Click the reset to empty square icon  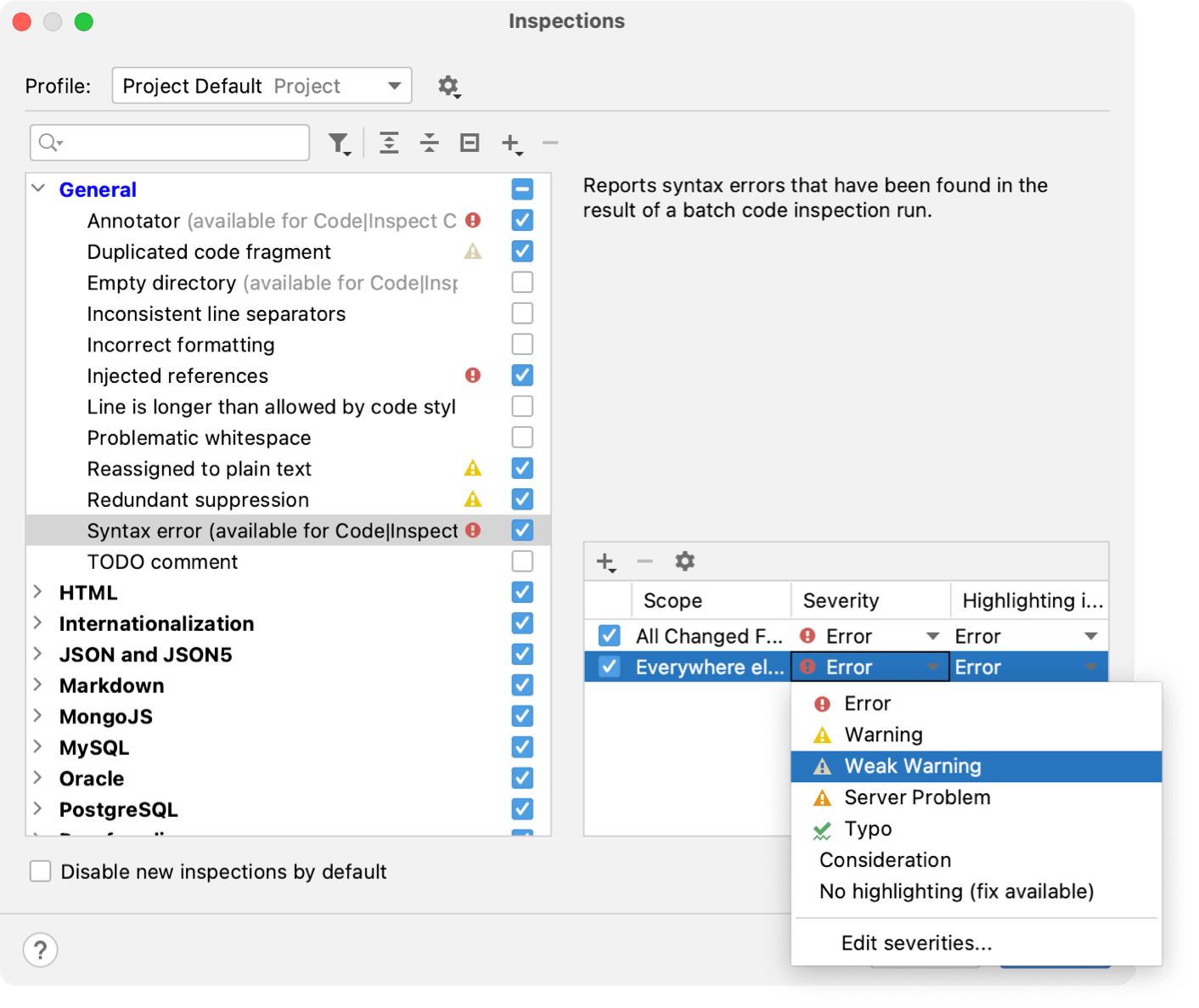click(470, 143)
